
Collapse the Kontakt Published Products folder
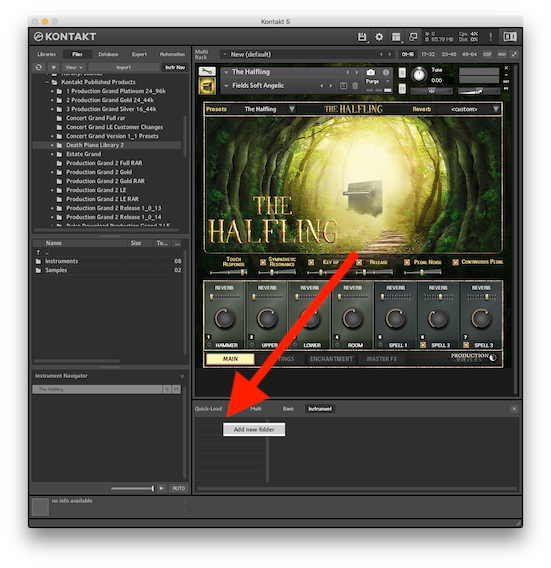point(47,82)
